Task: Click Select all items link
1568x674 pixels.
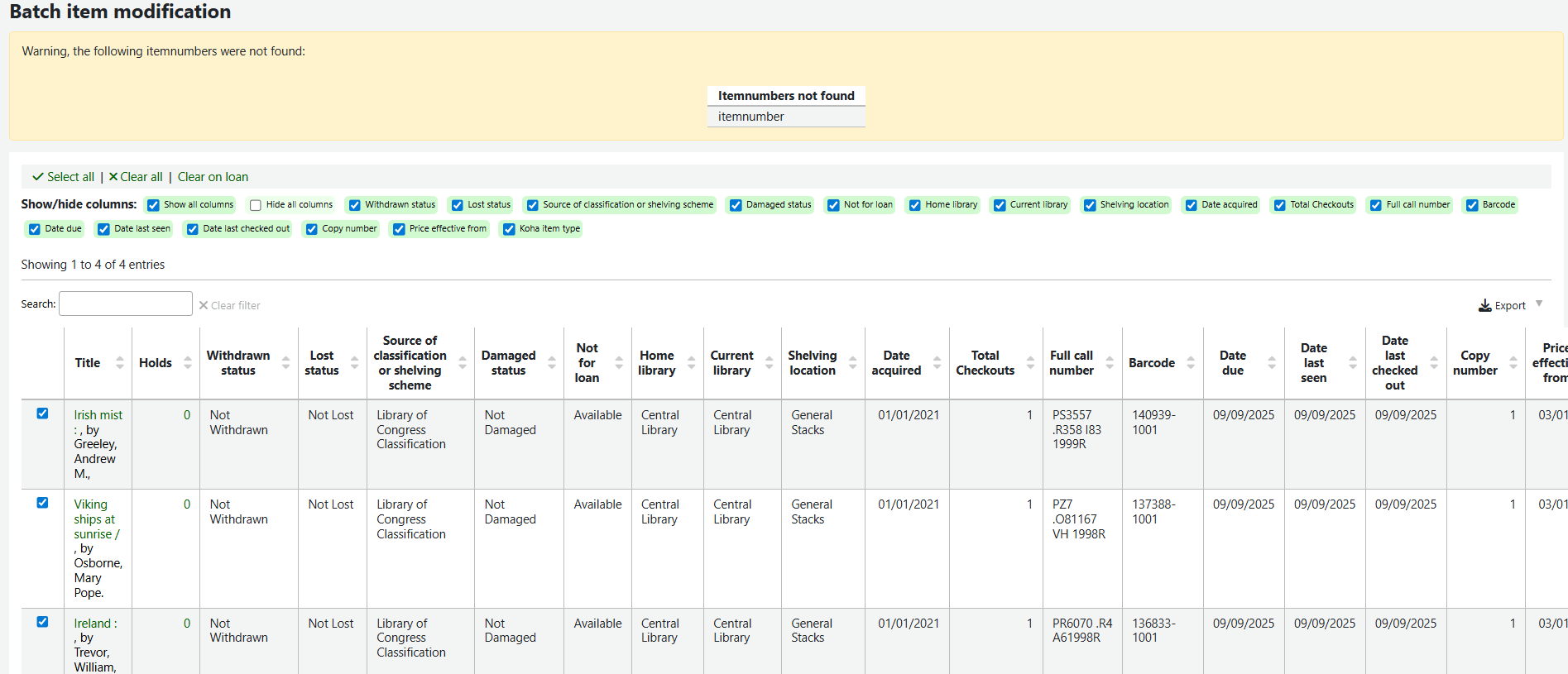Action: 64,177
